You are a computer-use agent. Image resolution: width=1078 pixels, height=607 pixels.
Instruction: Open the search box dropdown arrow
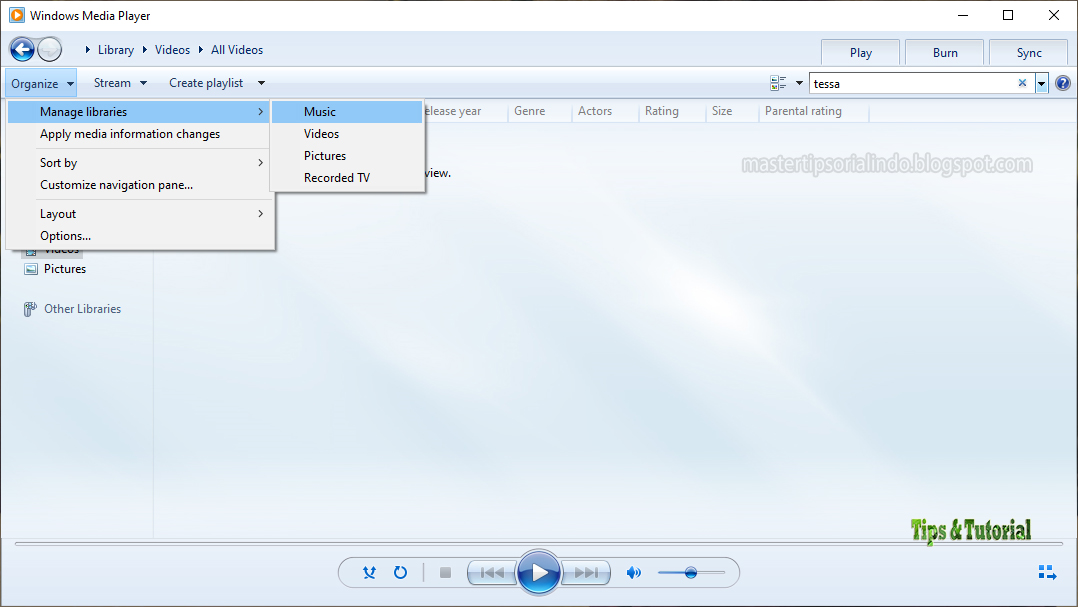1042,84
